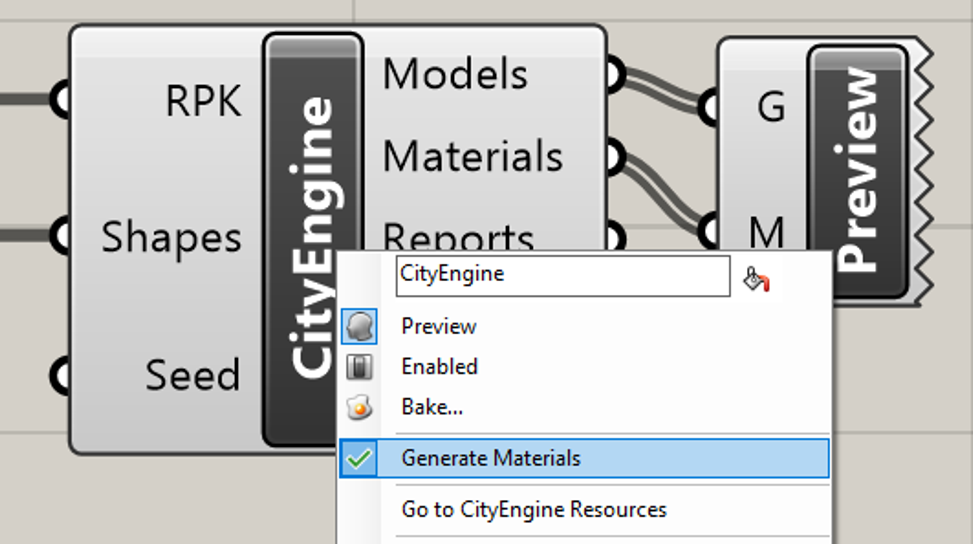Viewport: 973px width, 544px height.
Task: Click the M input grip on Preview
Action: tap(709, 231)
